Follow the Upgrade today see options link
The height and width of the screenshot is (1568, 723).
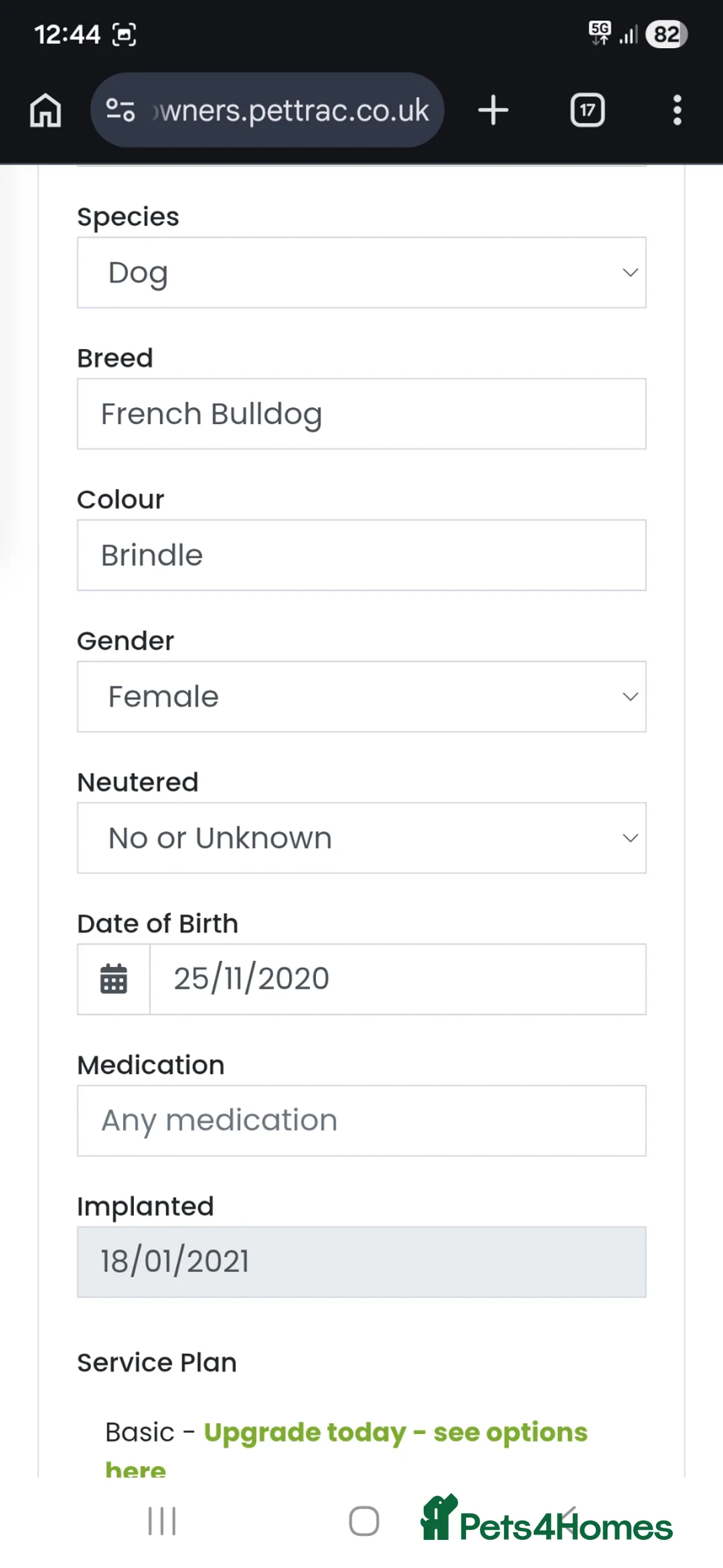[x=395, y=1432]
